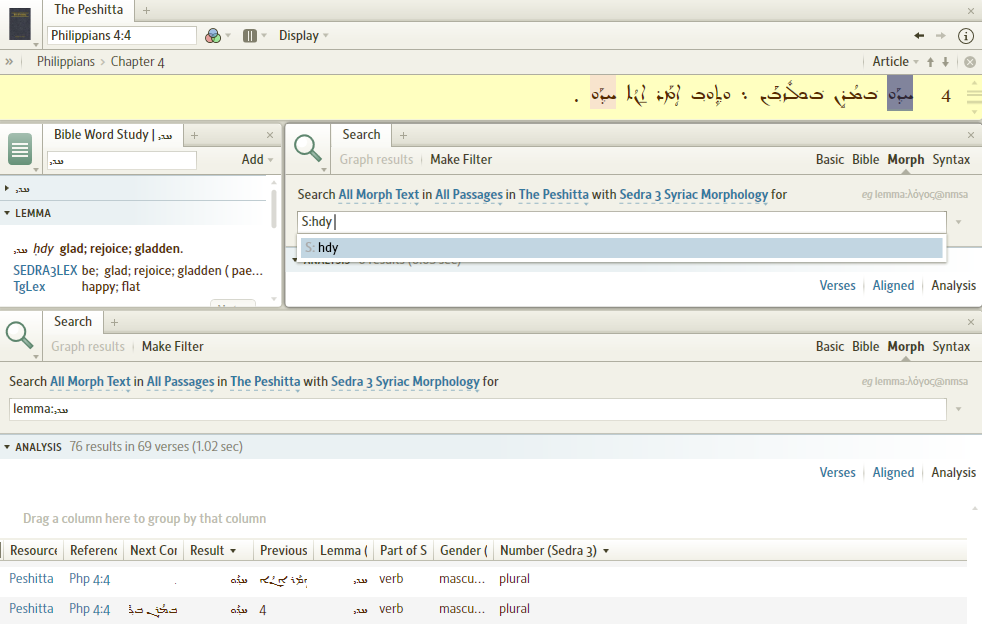Select the S: hdy autocomplete suggestion
The height and width of the screenshot is (624, 982).
pyautogui.click(x=621, y=247)
